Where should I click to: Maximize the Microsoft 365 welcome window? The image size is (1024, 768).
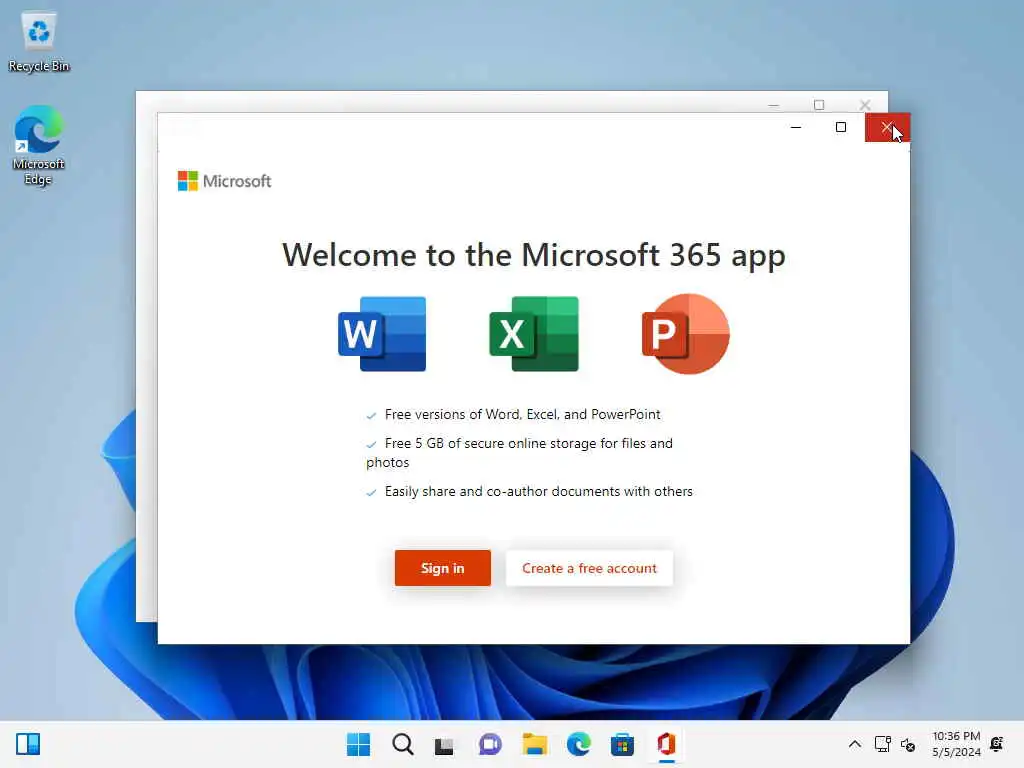click(x=841, y=127)
